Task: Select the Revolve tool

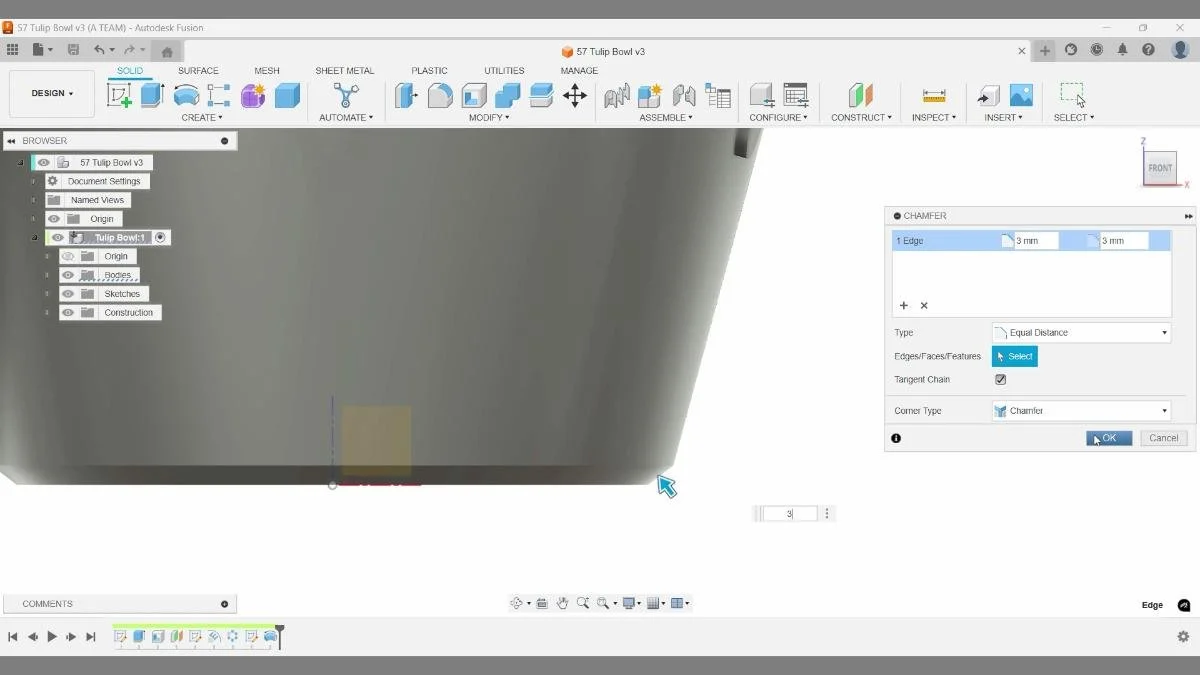Action: coord(186,95)
